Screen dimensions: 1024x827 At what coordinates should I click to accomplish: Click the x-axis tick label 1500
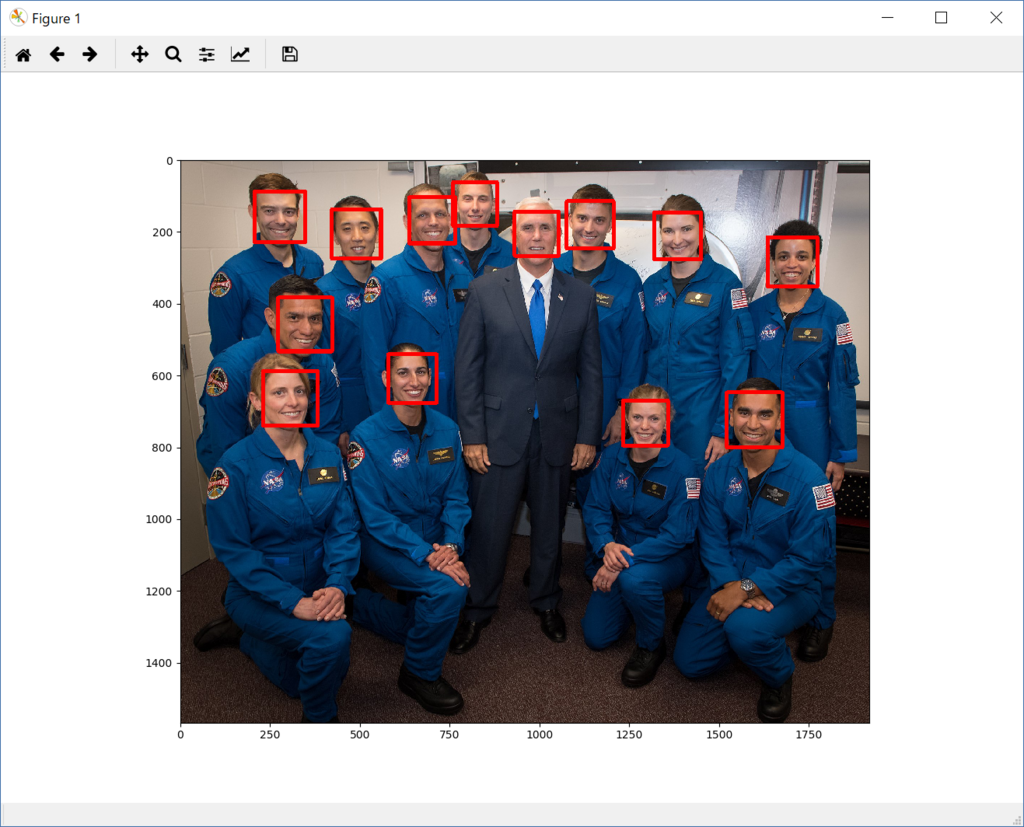(x=719, y=735)
